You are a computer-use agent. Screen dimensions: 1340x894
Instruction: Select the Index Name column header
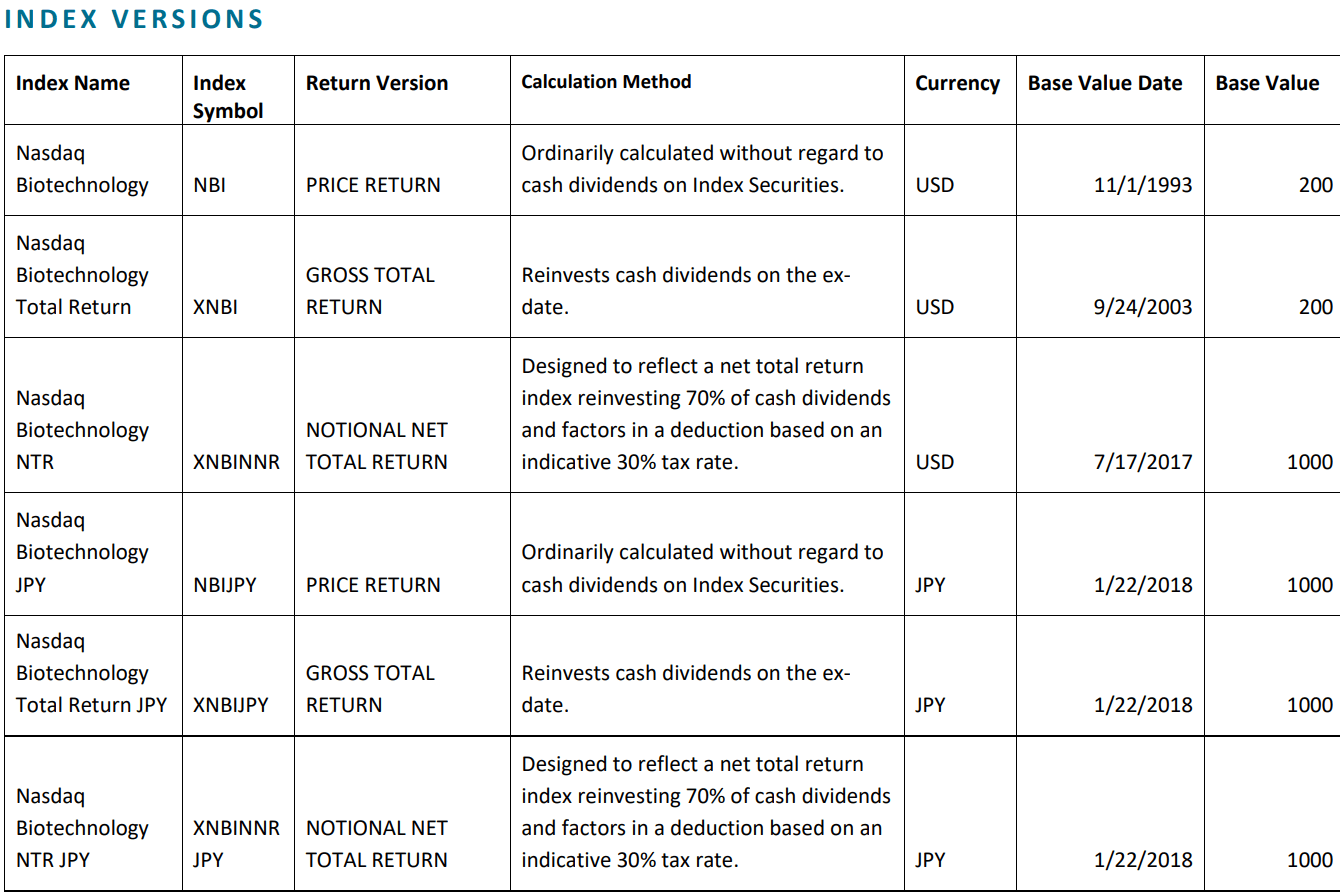click(x=73, y=83)
